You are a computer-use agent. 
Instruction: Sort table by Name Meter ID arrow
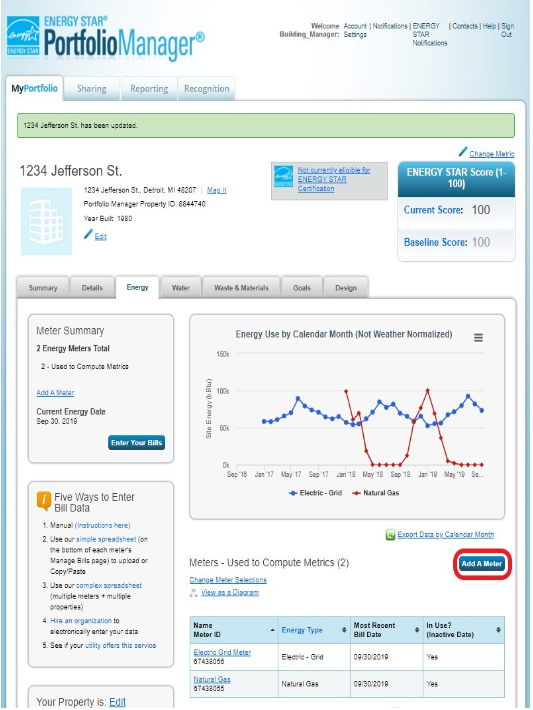[272, 630]
